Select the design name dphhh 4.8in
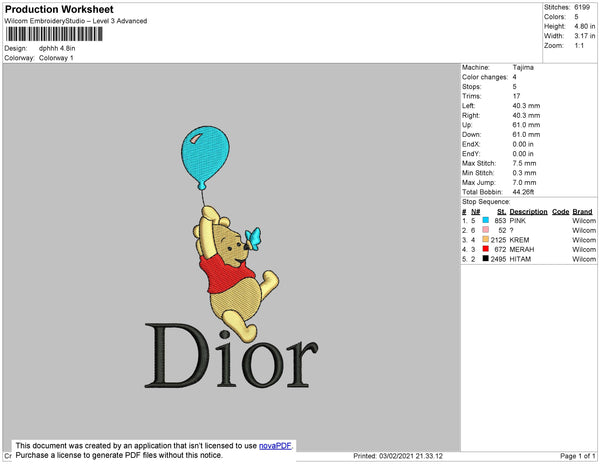This screenshot has width=600, height=464. click(57, 48)
